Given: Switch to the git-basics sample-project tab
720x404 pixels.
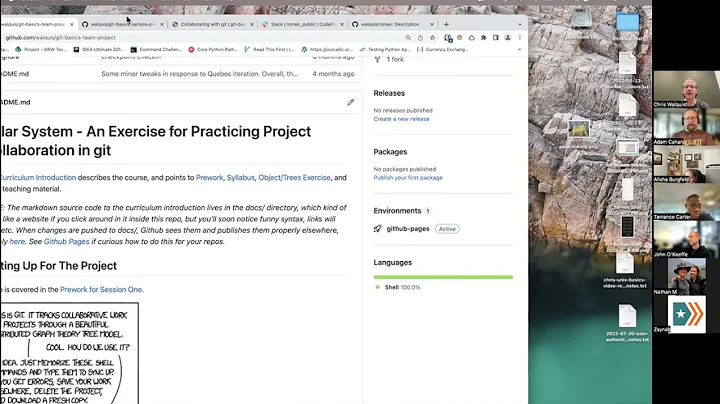Looking at the screenshot, I should click(123, 24).
